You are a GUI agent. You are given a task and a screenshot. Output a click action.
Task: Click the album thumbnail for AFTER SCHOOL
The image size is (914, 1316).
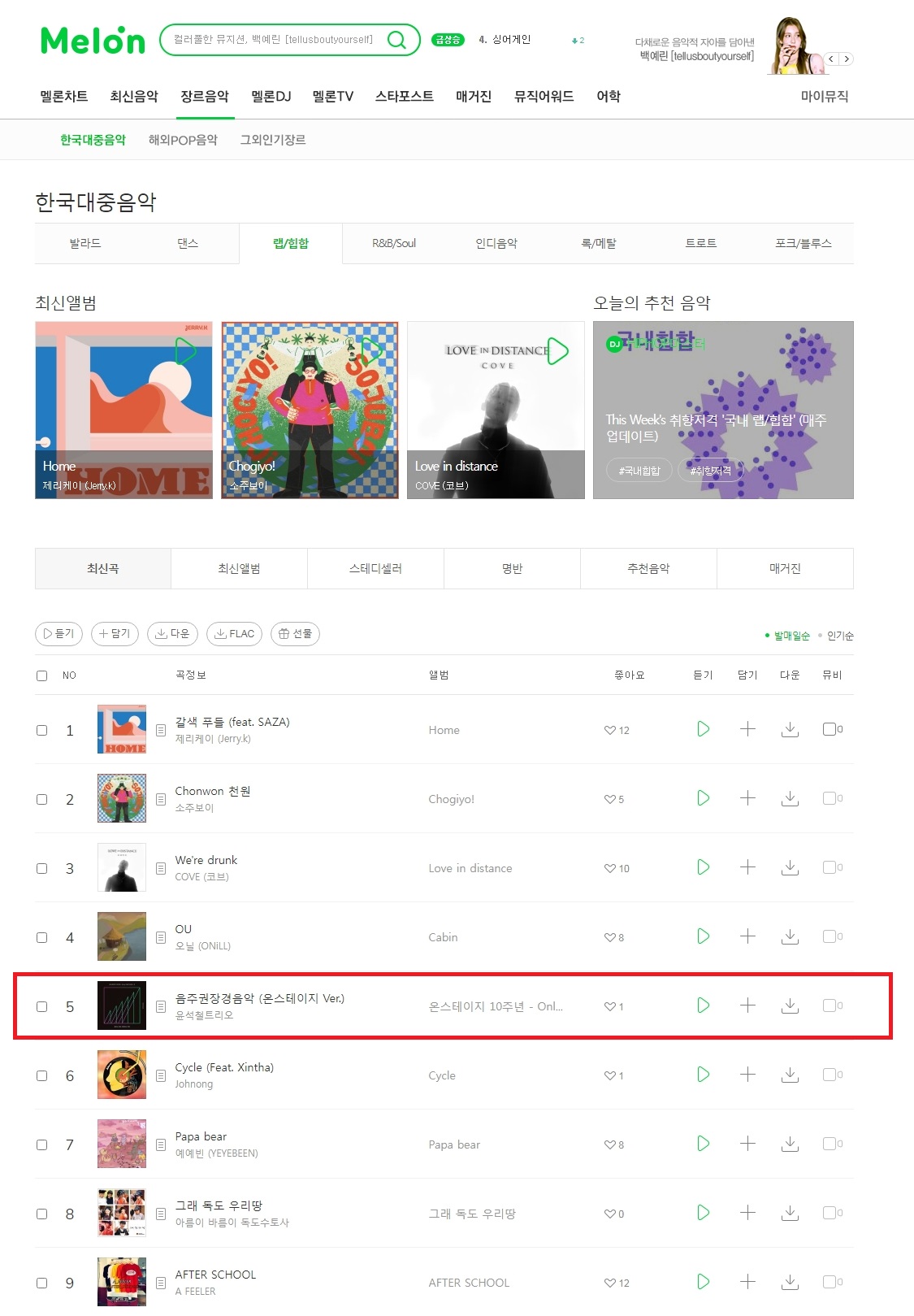point(122,1282)
